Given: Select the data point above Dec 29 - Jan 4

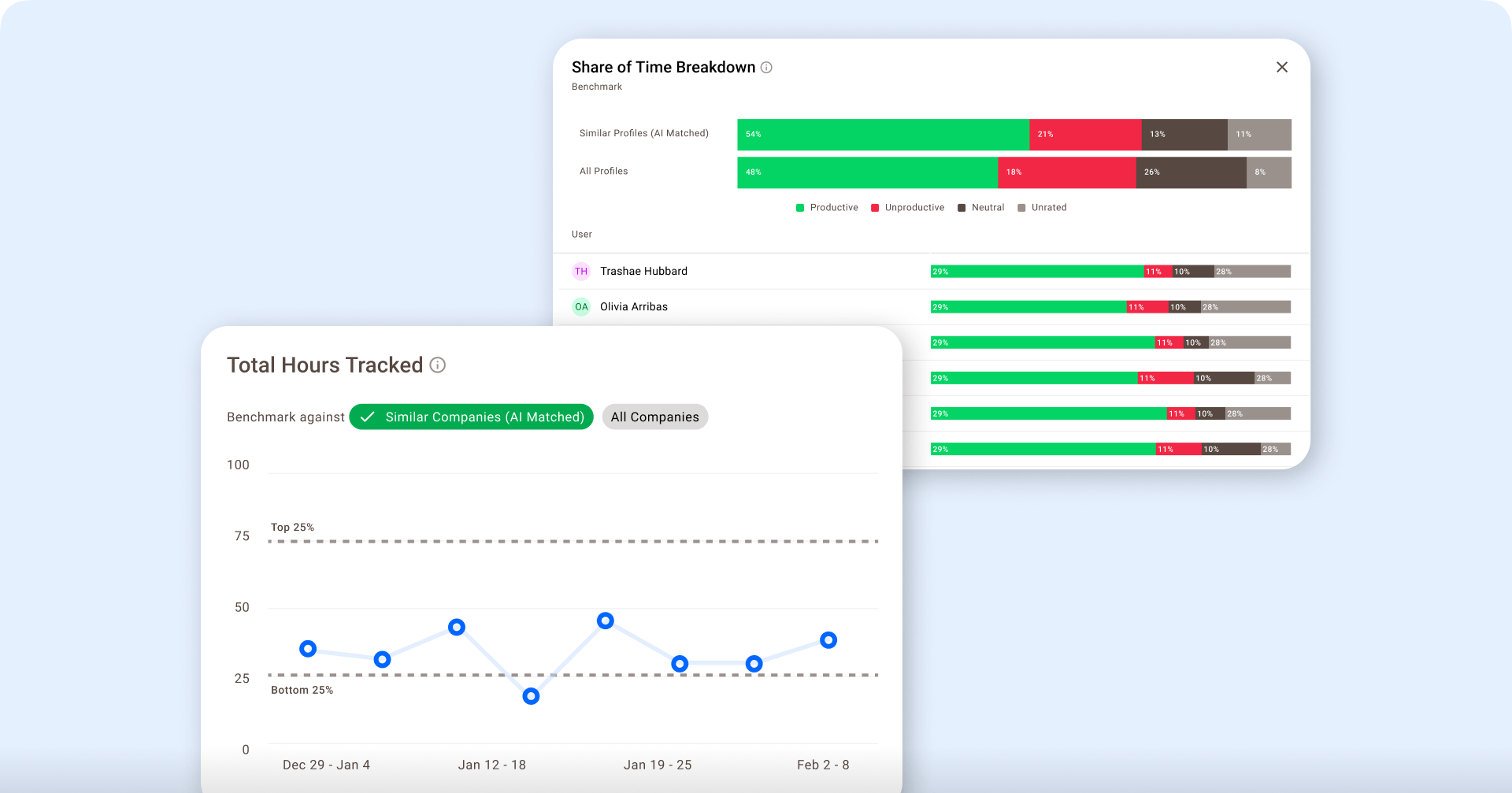Looking at the screenshot, I should [x=308, y=649].
